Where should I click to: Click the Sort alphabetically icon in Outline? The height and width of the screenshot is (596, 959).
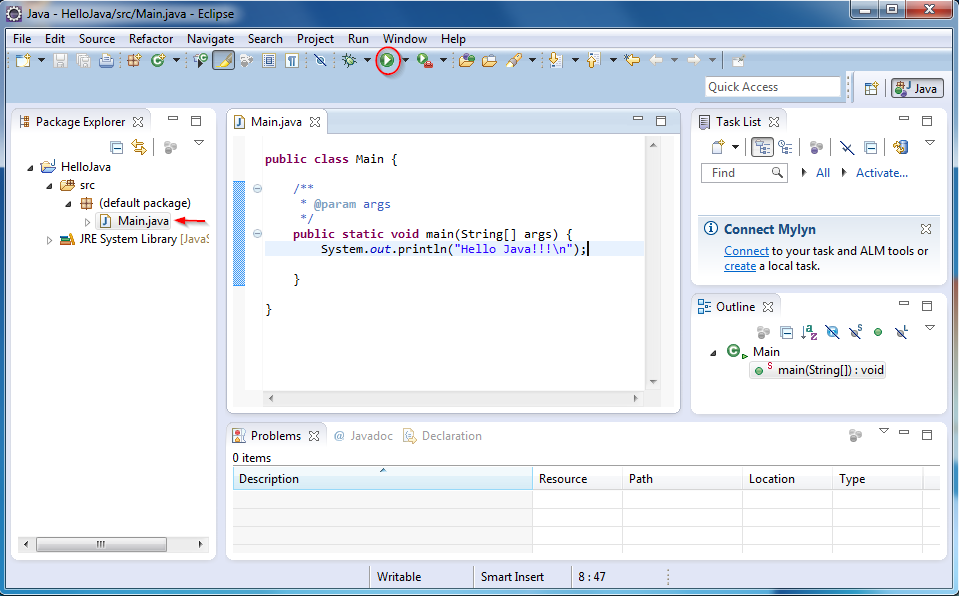(809, 332)
